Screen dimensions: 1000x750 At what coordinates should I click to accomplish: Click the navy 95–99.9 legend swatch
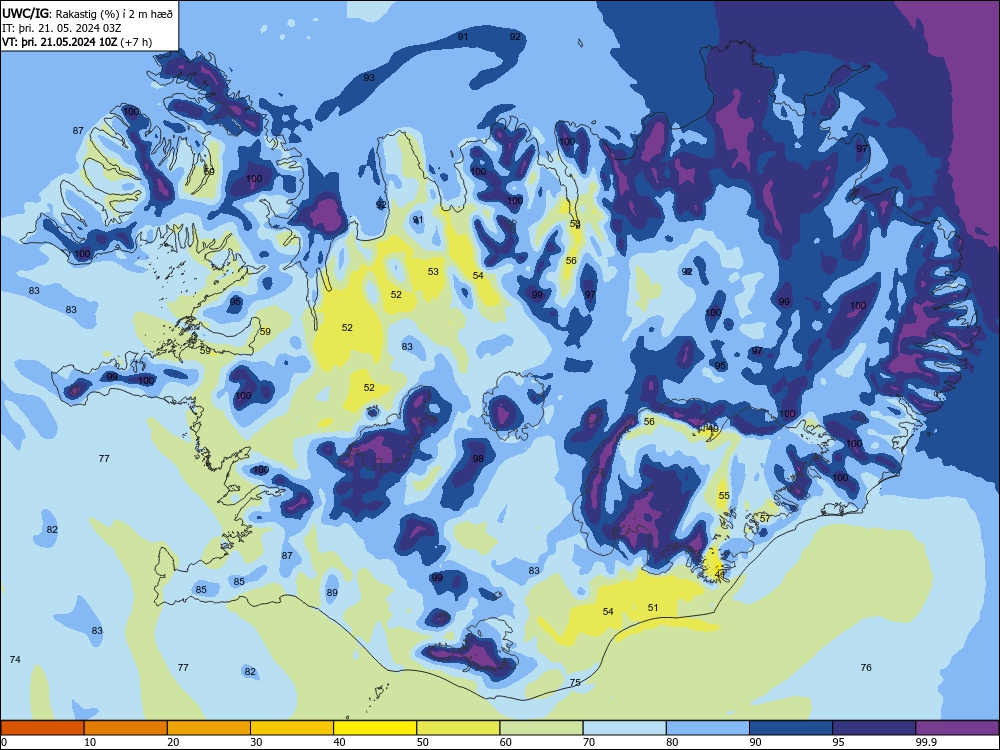(874, 728)
